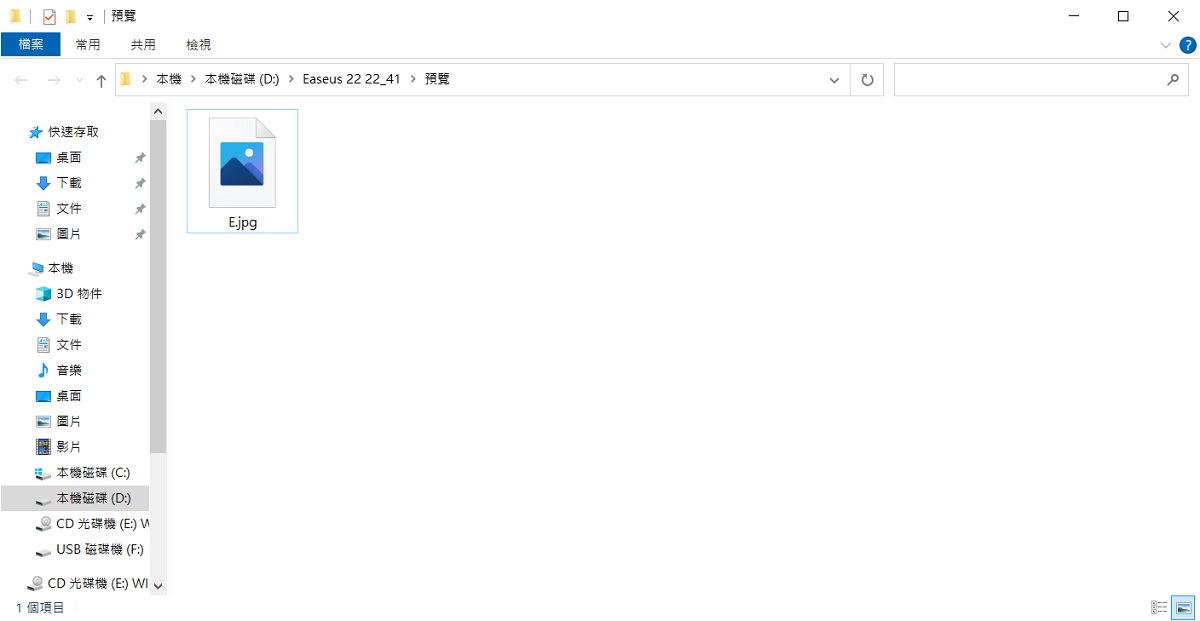The width and height of the screenshot is (1200, 621).
Task: Open 下載 listed under 本機
Action: click(x=69, y=319)
